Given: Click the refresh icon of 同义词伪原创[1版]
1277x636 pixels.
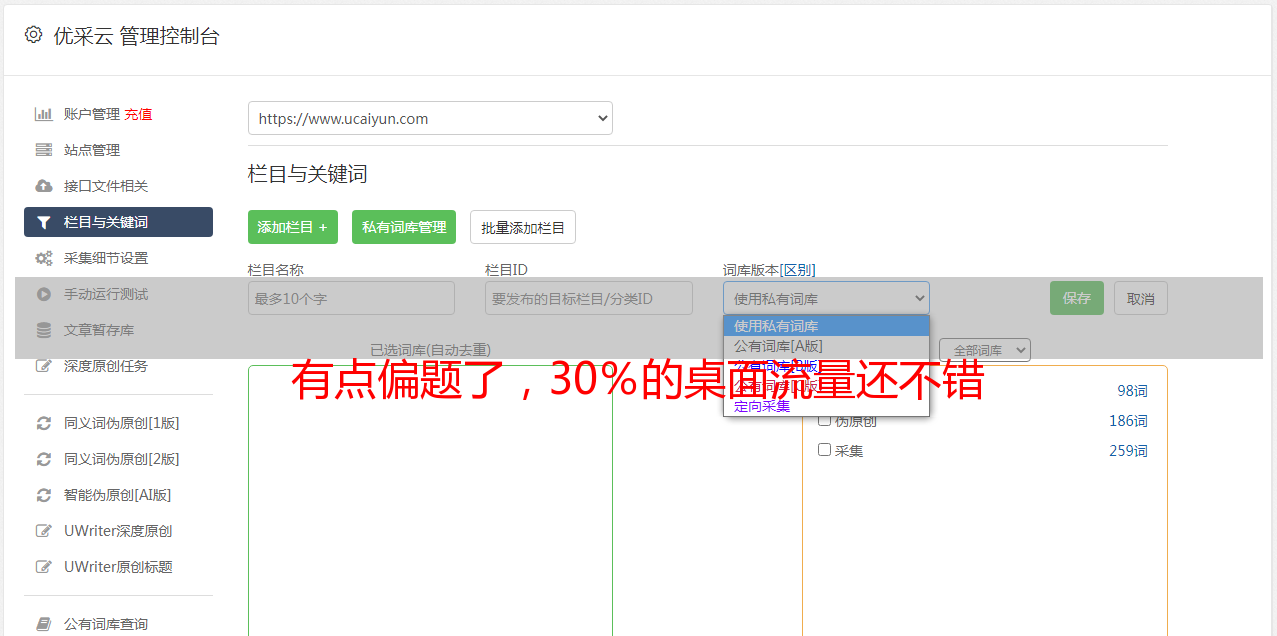Looking at the screenshot, I should click(x=43, y=423).
